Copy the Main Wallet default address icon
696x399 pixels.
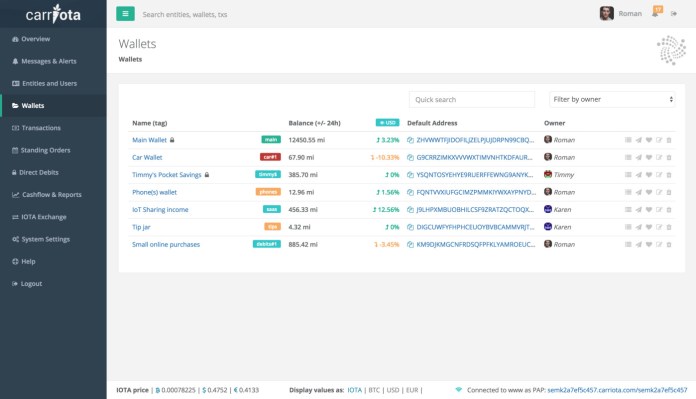[x=410, y=140]
